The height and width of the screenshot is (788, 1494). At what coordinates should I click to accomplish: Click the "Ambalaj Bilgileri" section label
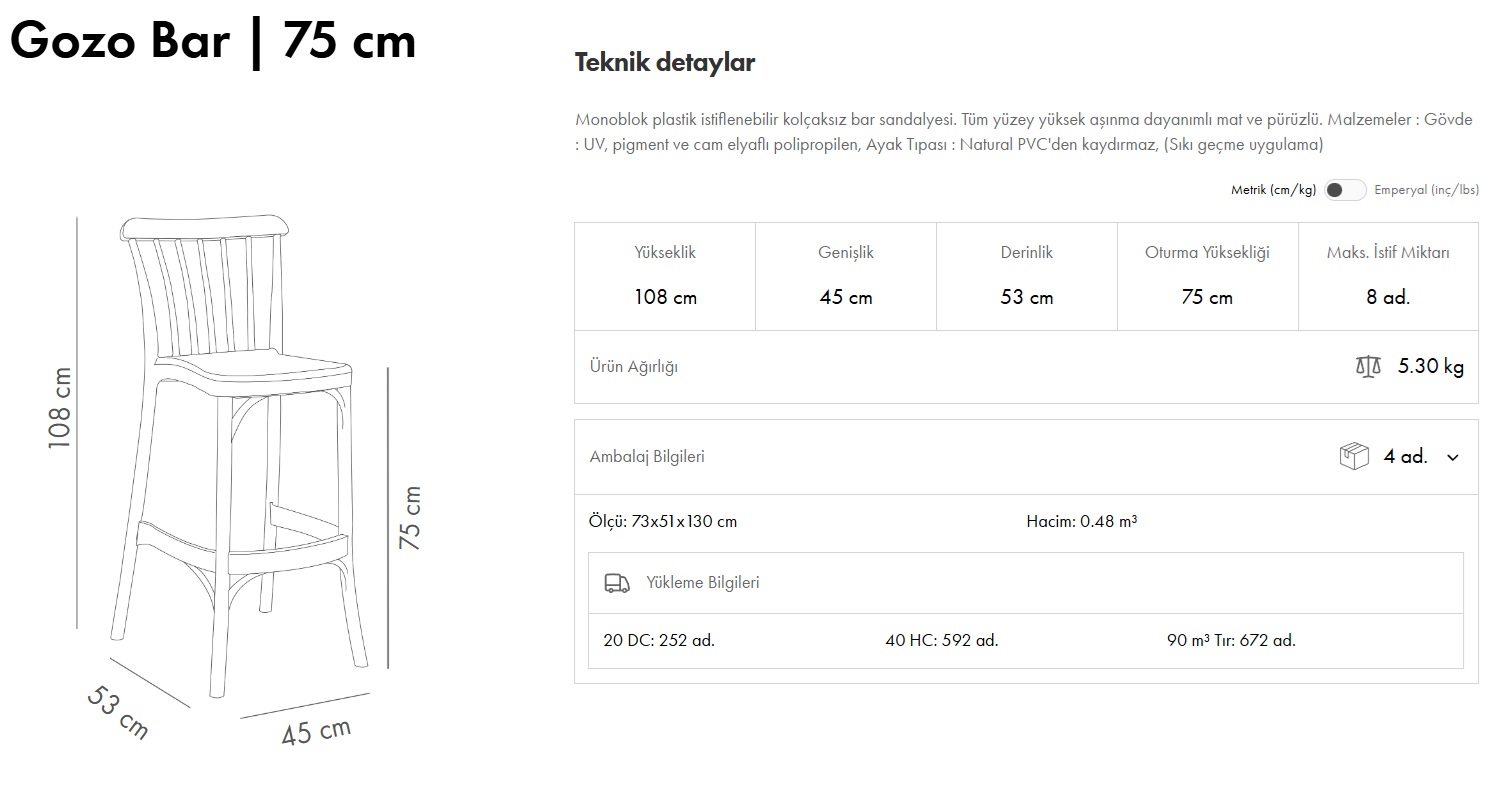pyautogui.click(x=647, y=457)
